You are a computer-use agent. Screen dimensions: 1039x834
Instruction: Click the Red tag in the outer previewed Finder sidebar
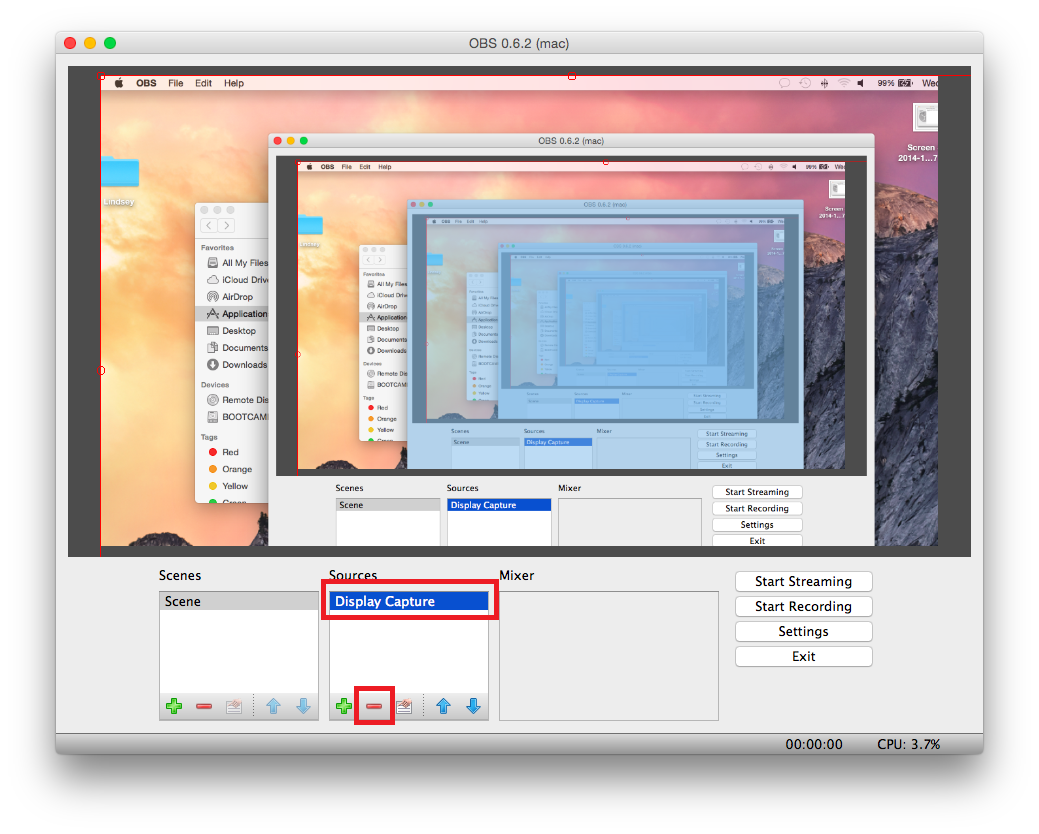(223, 452)
